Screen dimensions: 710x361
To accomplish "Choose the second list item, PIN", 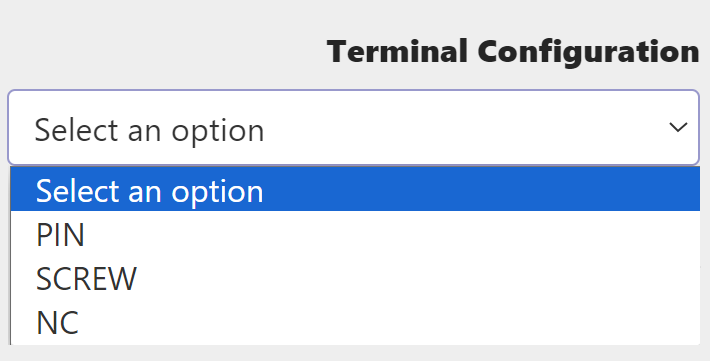I will click(x=355, y=234).
